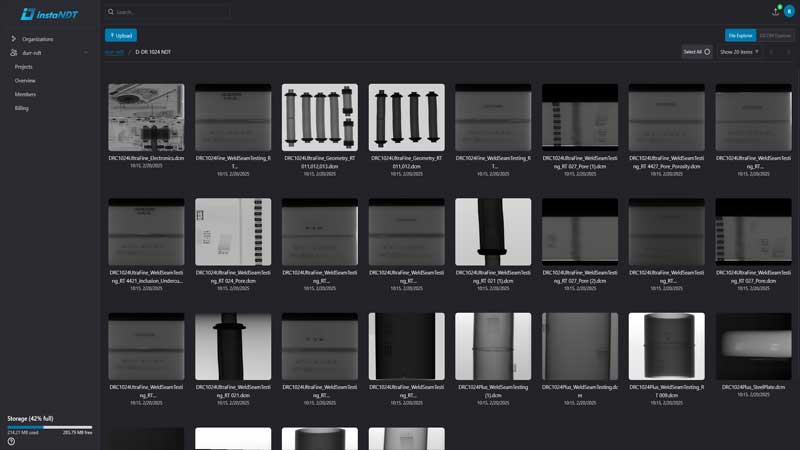Click the instaNDT logo
The height and width of the screenshot is (450, 800).
point(49,13)
